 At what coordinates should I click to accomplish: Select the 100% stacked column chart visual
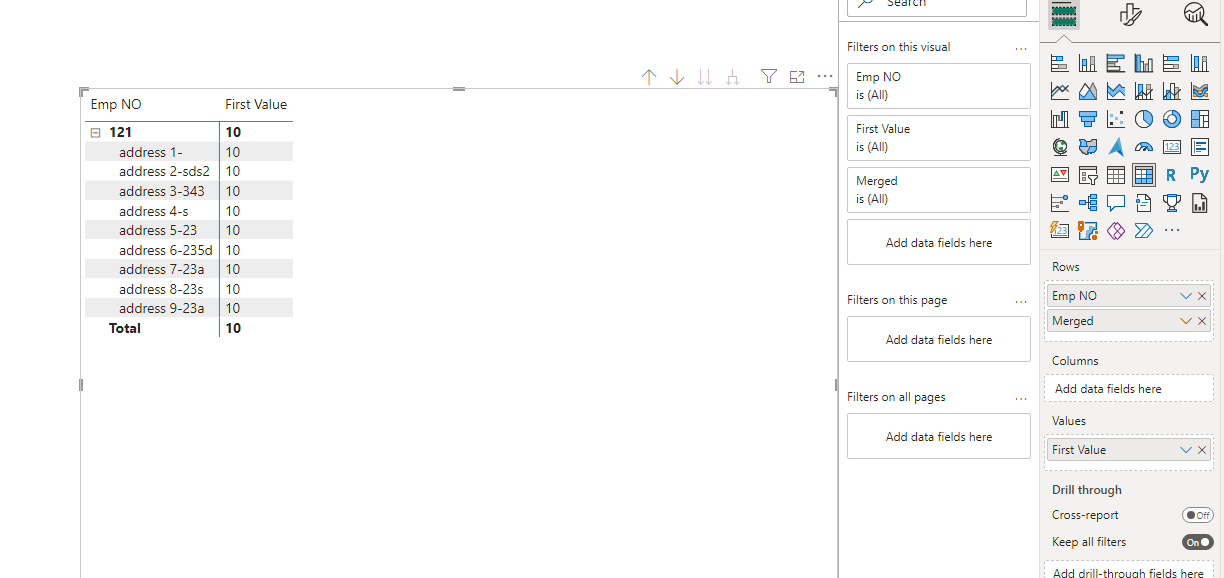coord(1200,63)
